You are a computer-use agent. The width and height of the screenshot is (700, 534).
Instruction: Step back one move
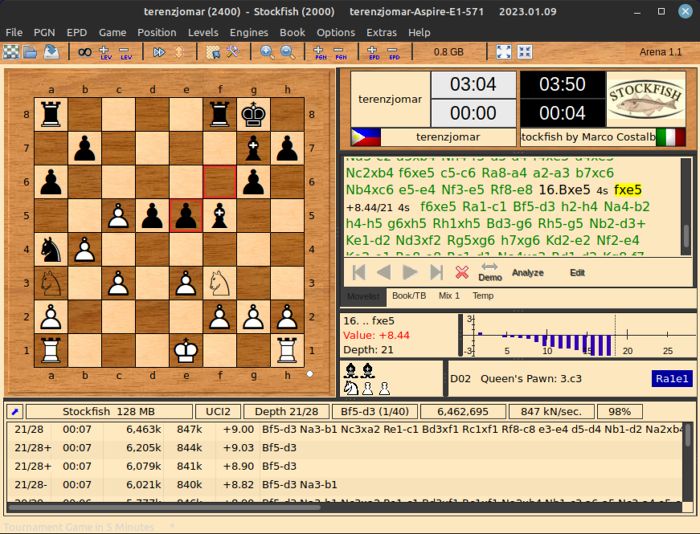tap(384, 272)
